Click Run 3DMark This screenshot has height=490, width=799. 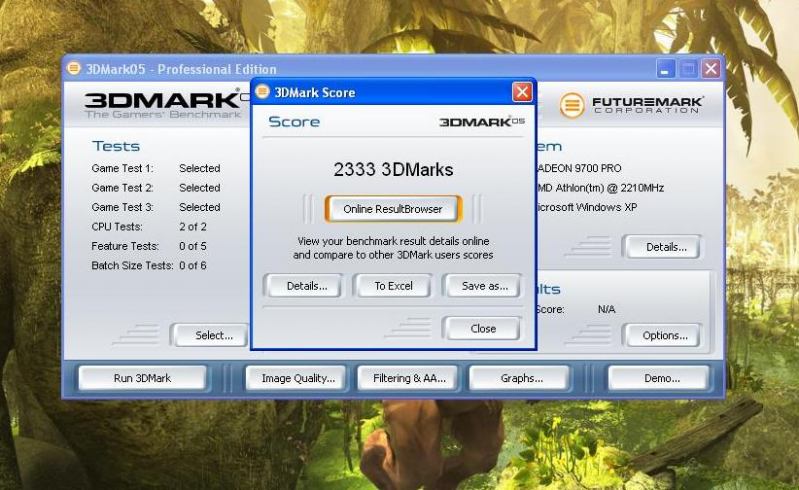pyautogui.click(x=142, y=378)
